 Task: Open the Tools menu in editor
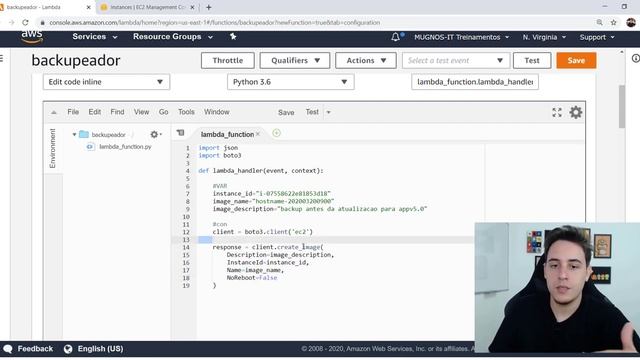click(x=186, y=112)
